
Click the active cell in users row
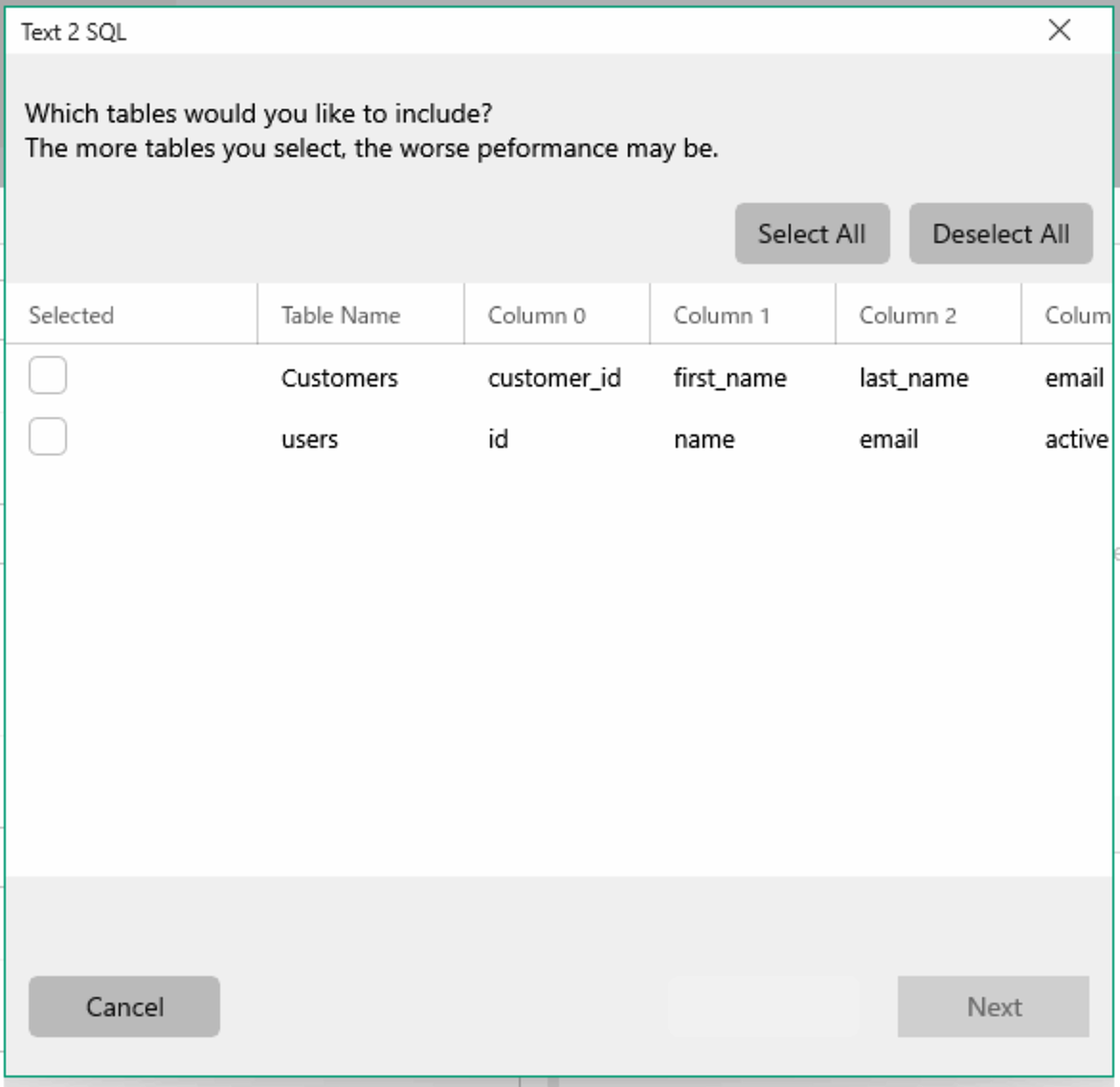pyautogui.click(x=1076, y=439)
